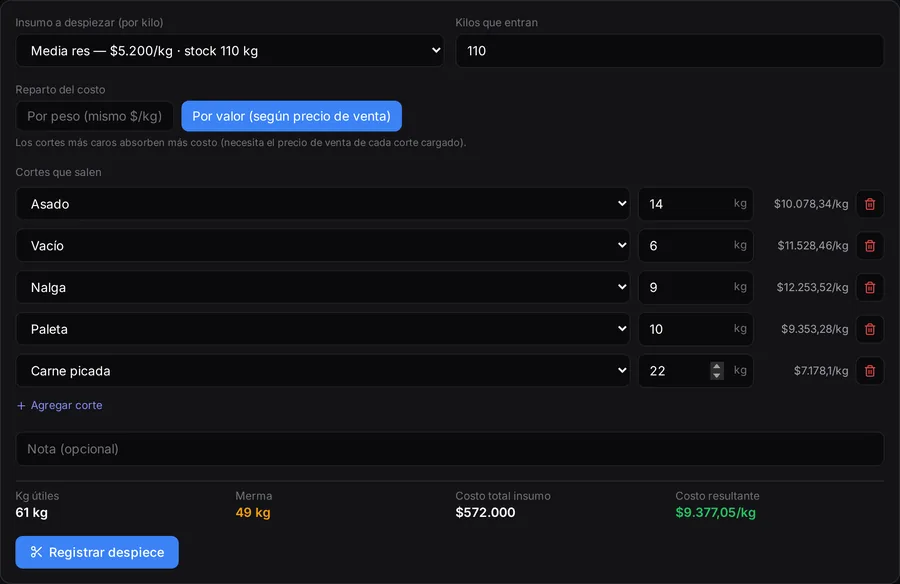The width and height of the screenshot is (900, 584).
Task: Click the '$9.377,05/kg' Costo resultante value
Action: point(715,513)
